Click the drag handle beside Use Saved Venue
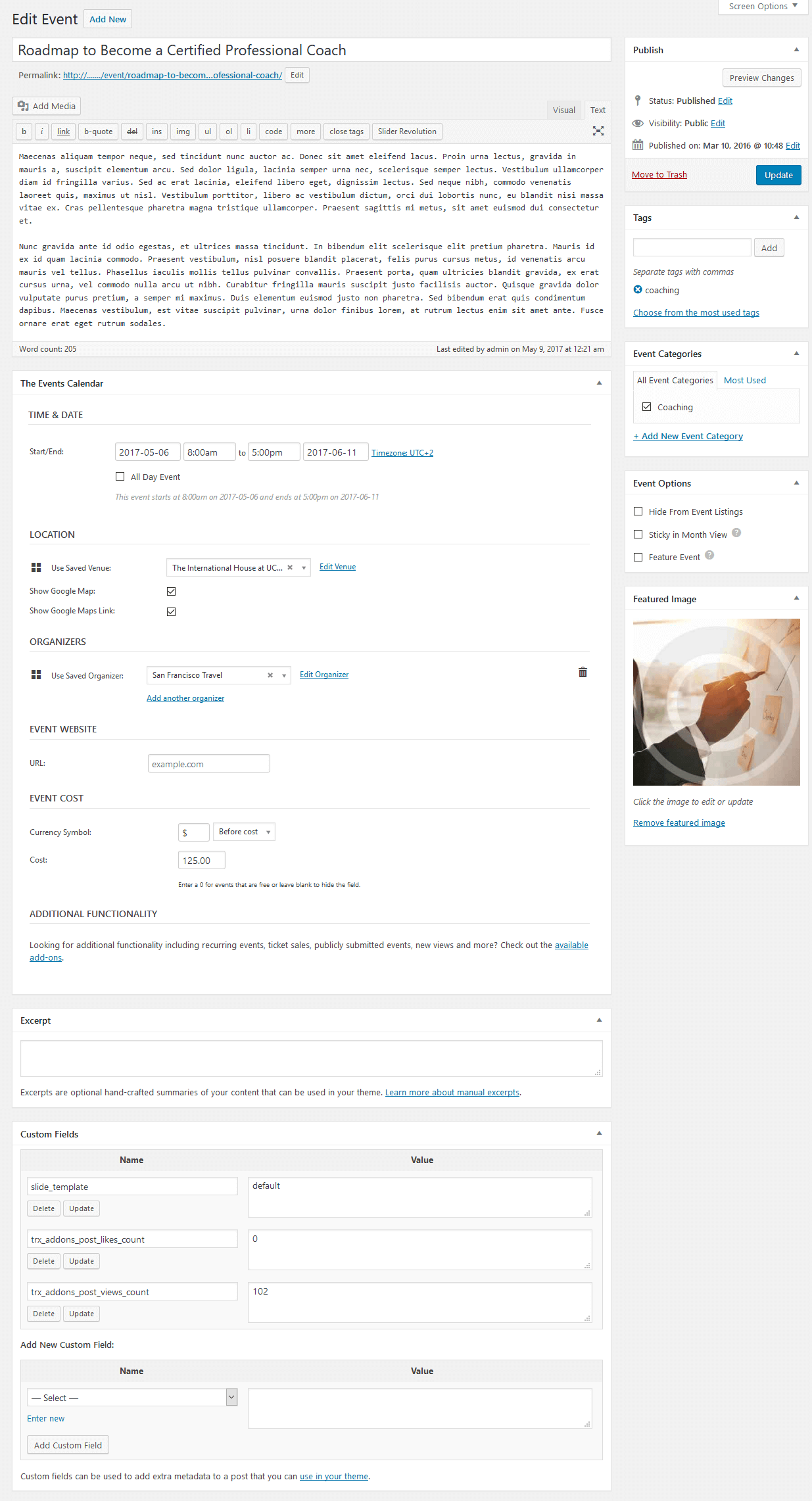812x1501 pixels. [36, 567]
